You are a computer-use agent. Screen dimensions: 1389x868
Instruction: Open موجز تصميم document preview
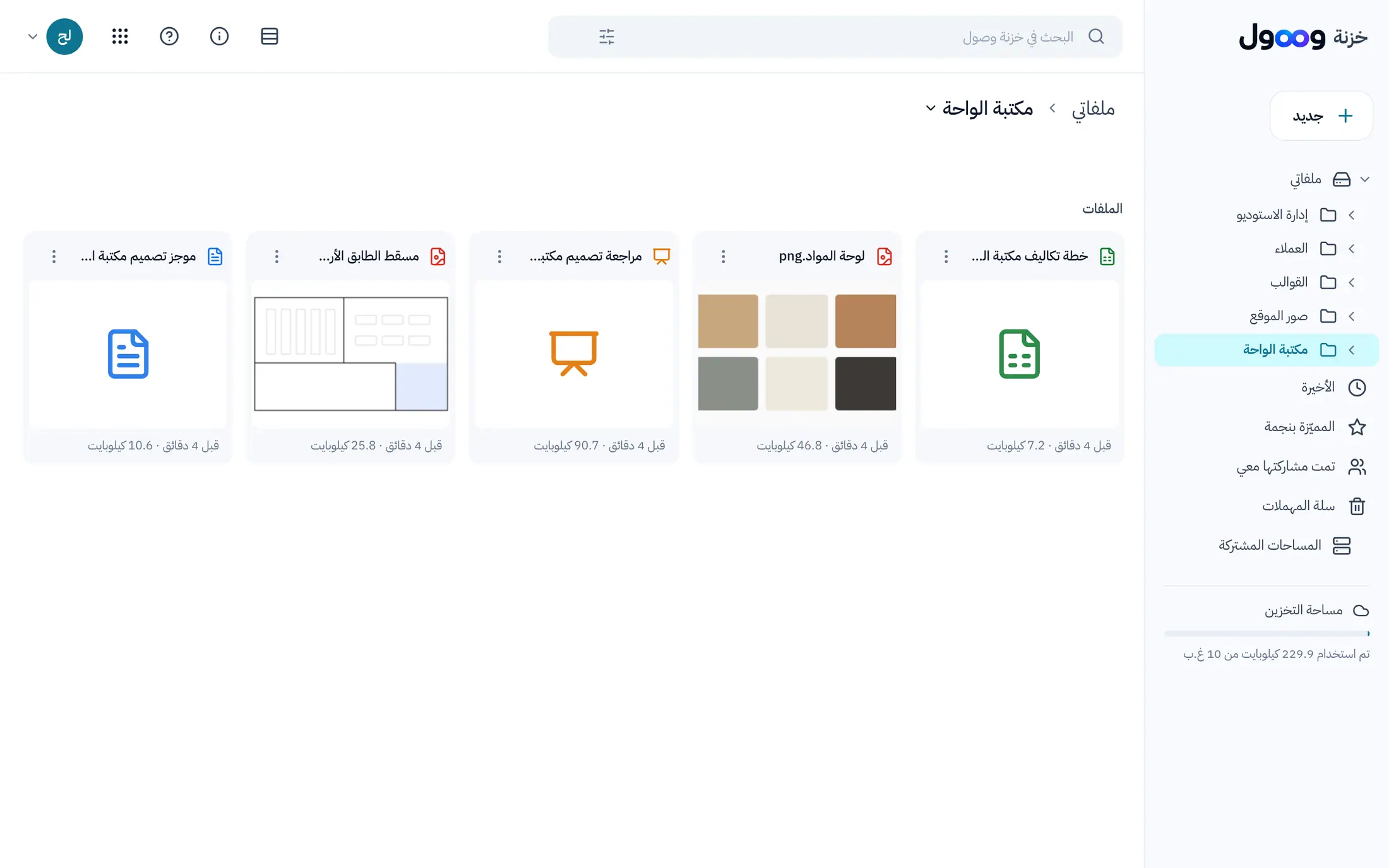point(128,353)
